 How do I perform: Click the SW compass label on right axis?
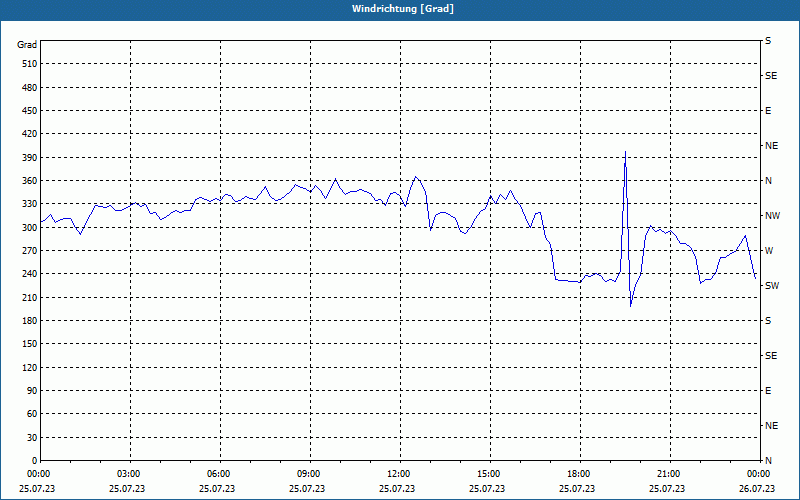click(x=772, y=286)
